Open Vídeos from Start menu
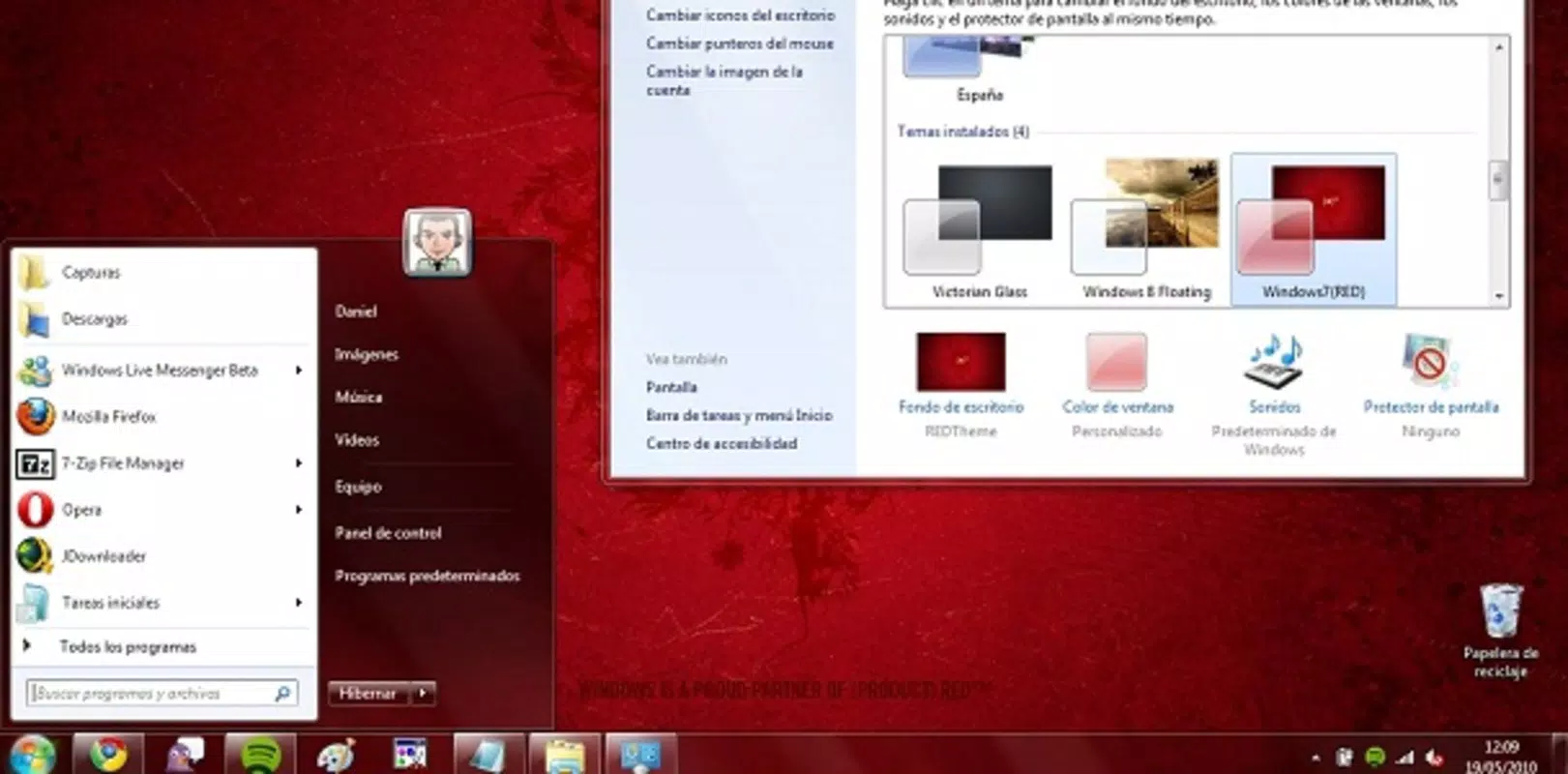This screenshot has height=774, width=1568. 357,439
